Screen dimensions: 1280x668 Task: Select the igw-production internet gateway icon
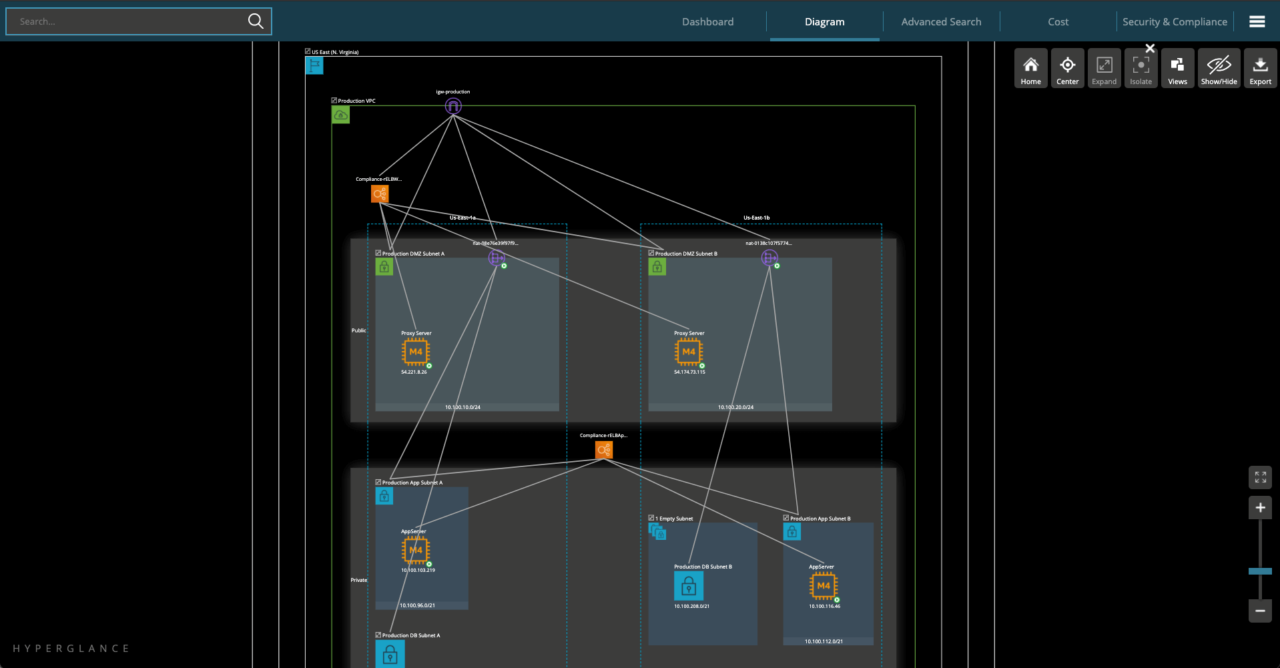tap(453, 104)
